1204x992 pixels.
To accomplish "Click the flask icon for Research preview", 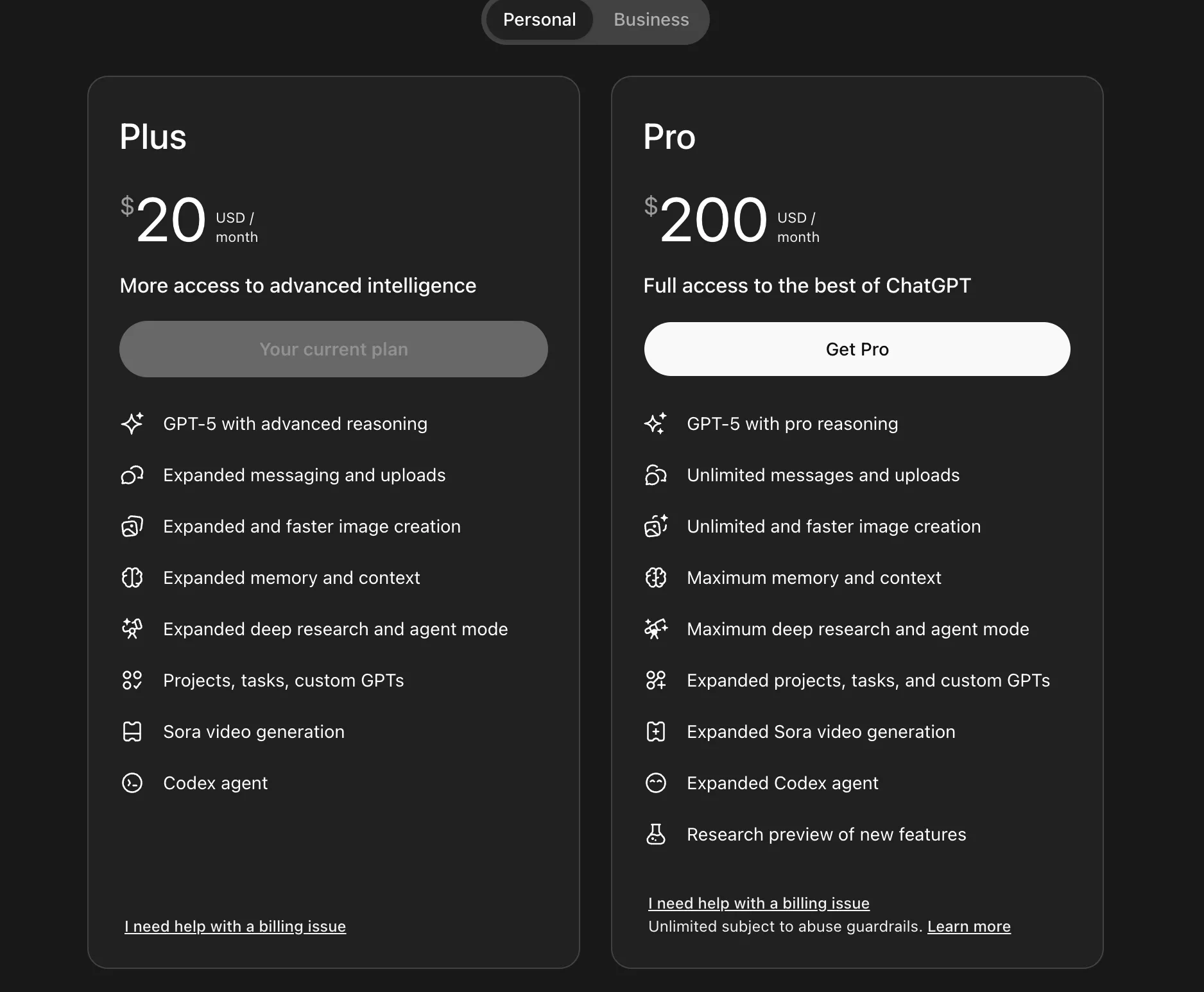I will point(656,834).
